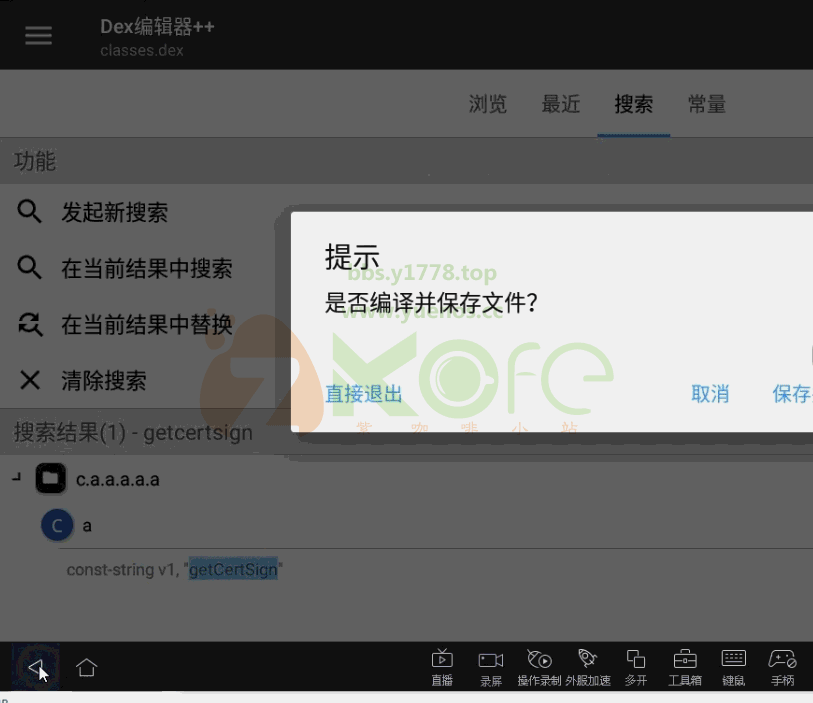Switch to the 常量 constants tab
This screenshot has height=703, width=813.
(x=706, y=104)
